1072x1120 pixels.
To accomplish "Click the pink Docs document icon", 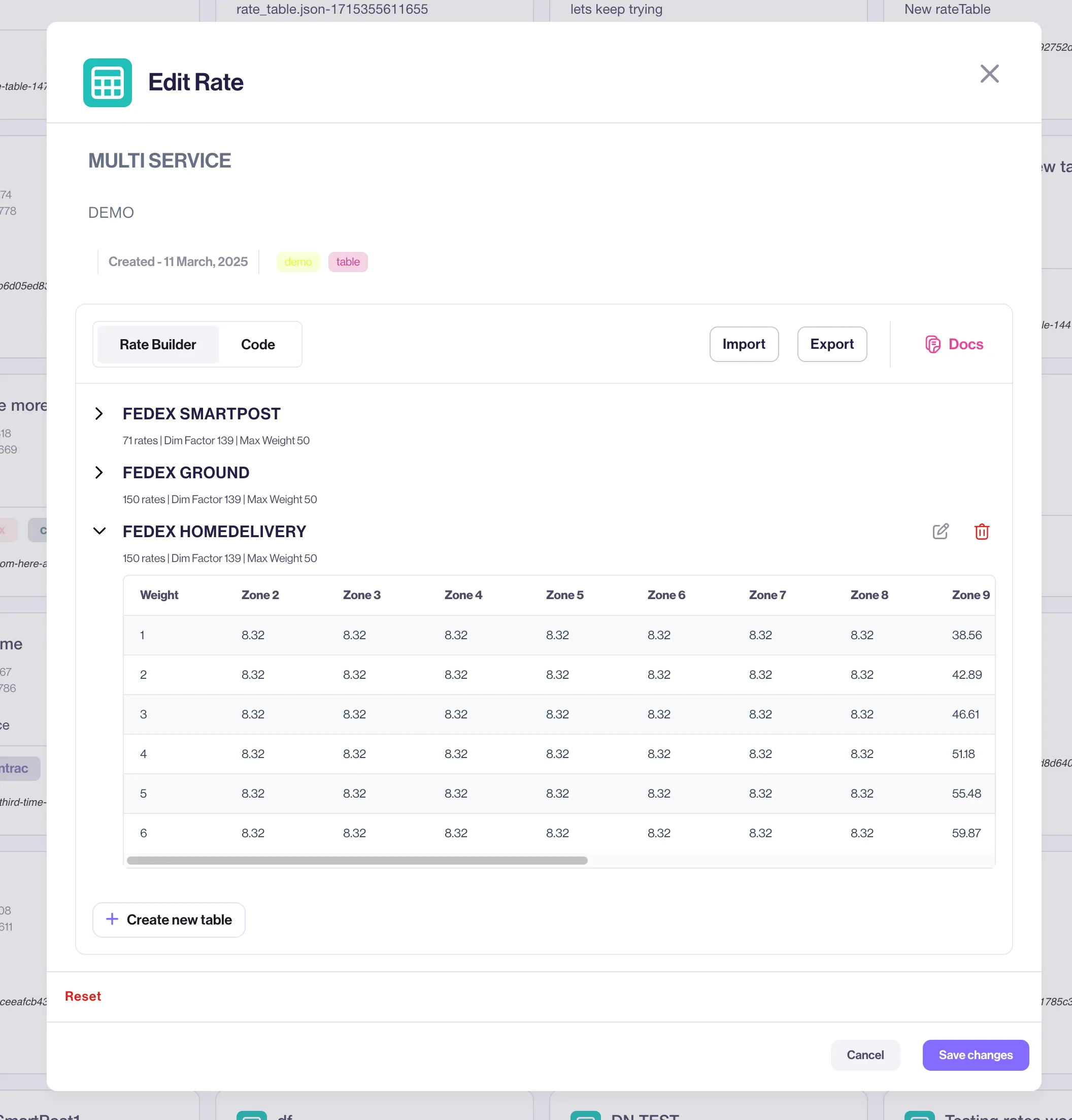I will (932, 344).
